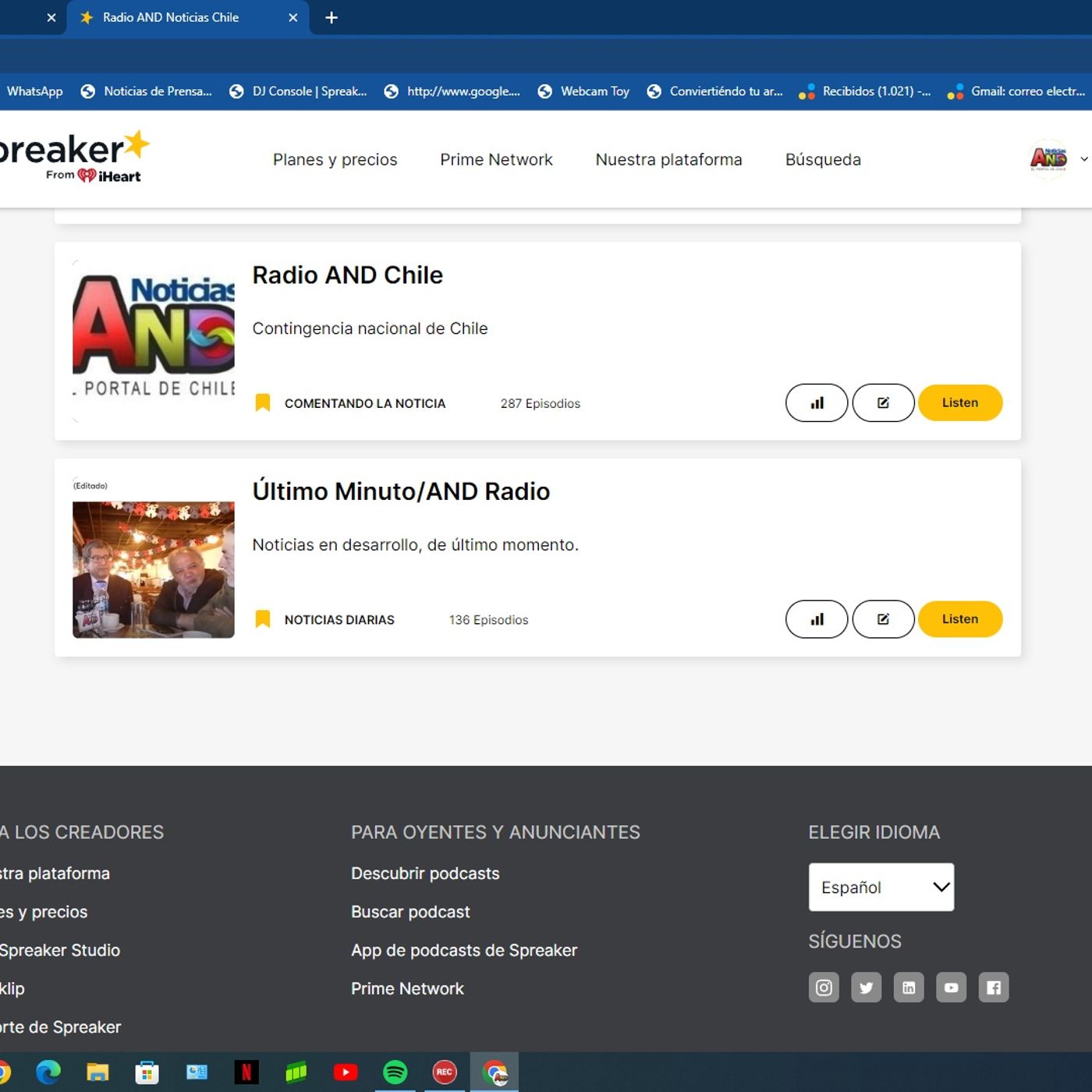Click the active Chrome taskbar icon
The width and height of the screenshot is (1092, 1092).
tap(495, 1072)
